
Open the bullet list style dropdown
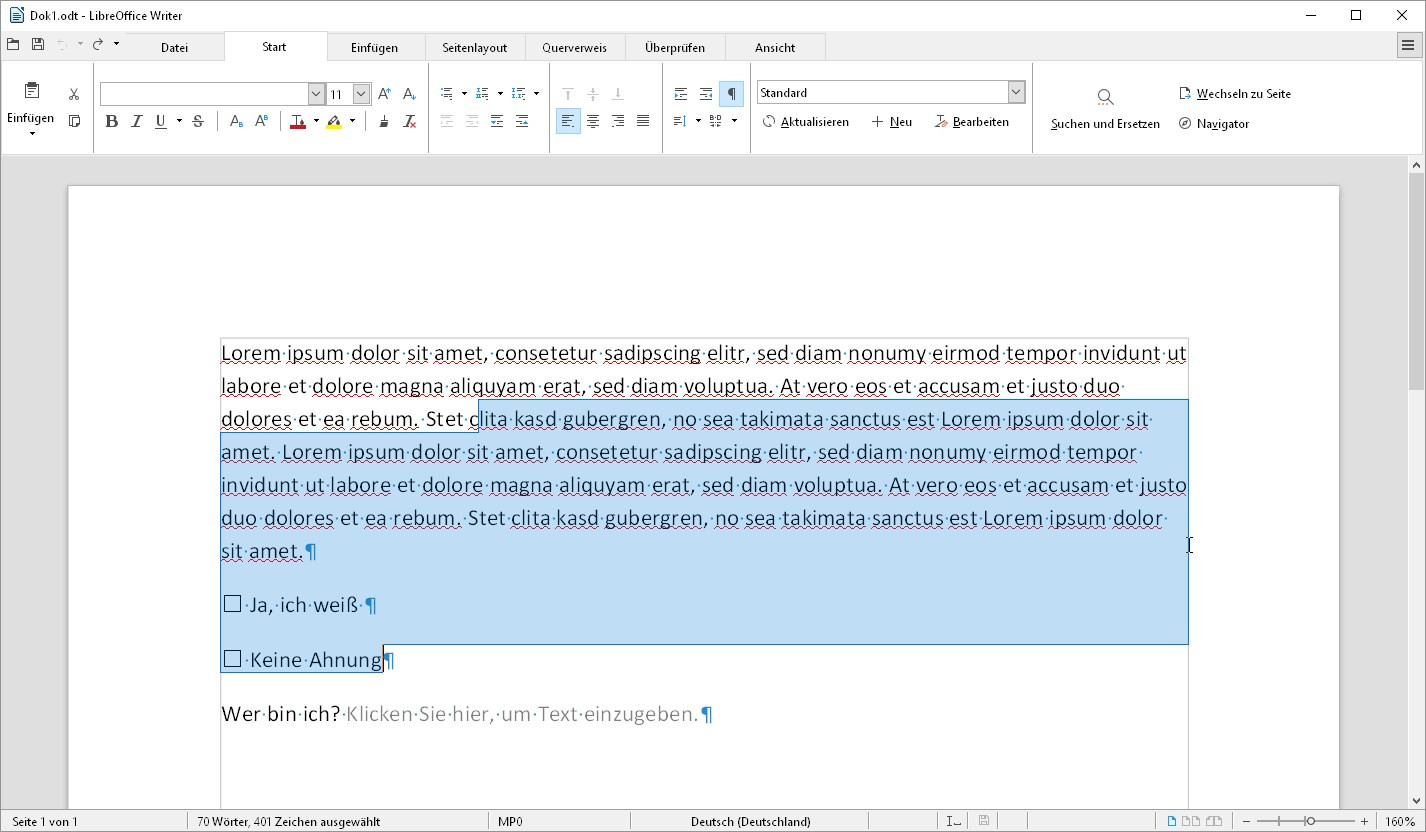(x=464, y=94)
